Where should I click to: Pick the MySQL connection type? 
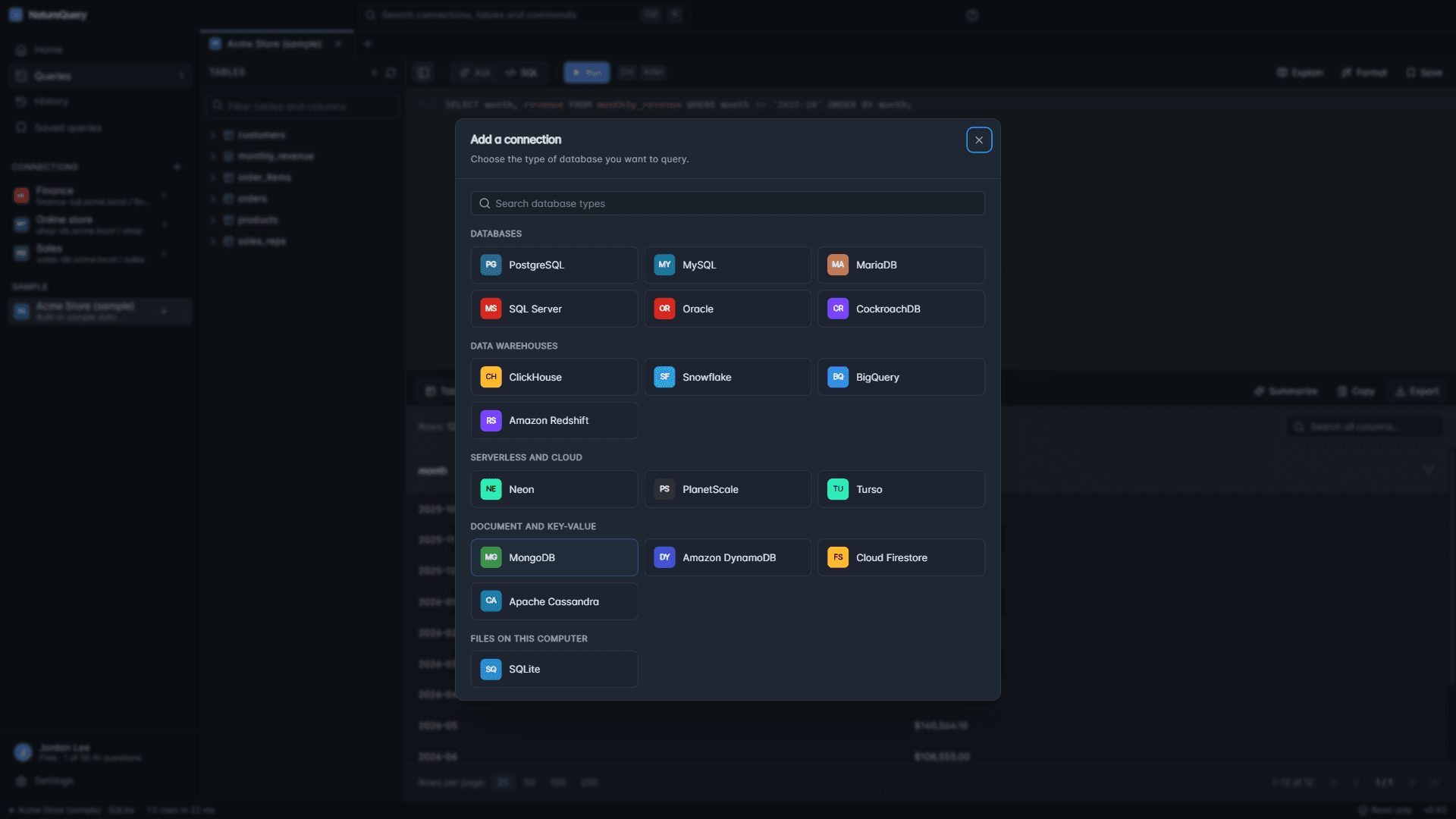(727, 265)
